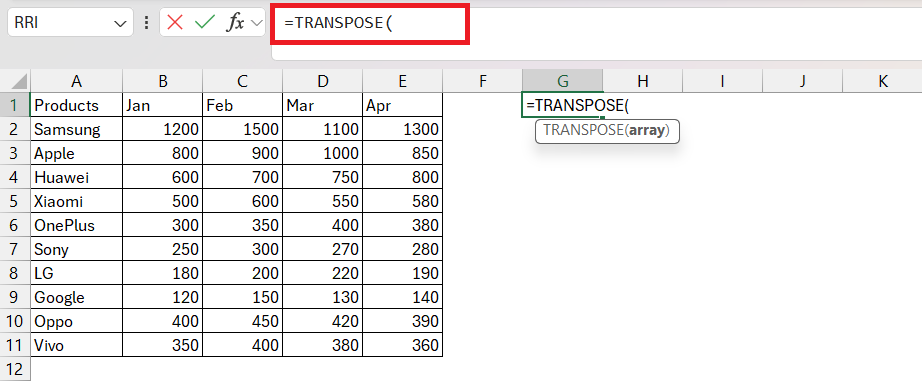Select row 1 header

pyautogui.click(x=15, y=105)
